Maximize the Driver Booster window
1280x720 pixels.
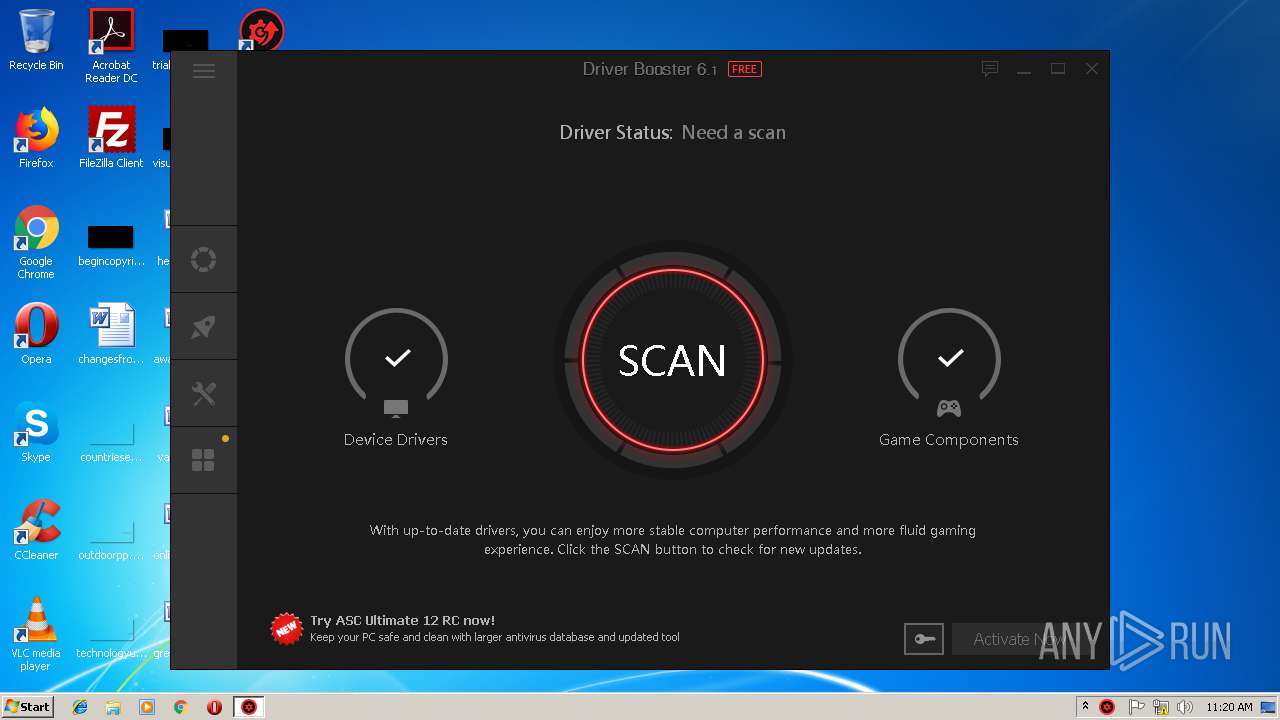(x=1058, y=69)
